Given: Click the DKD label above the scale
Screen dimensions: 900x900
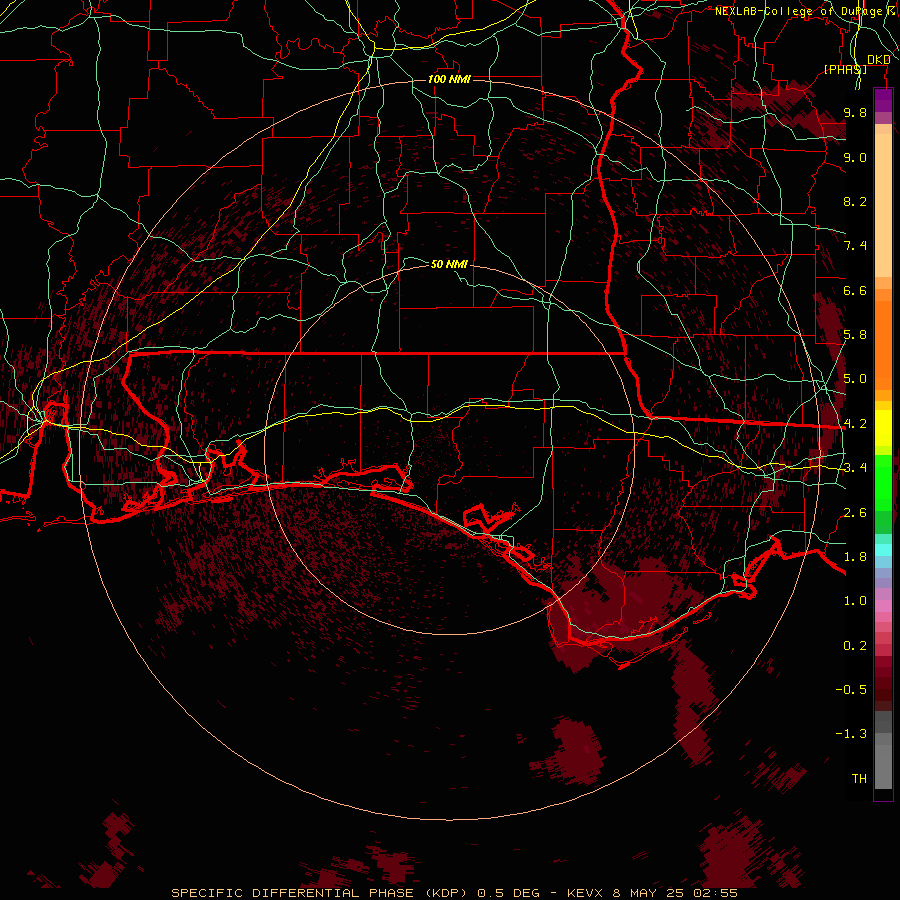Looking at the screenshot, I should (879, 60).
